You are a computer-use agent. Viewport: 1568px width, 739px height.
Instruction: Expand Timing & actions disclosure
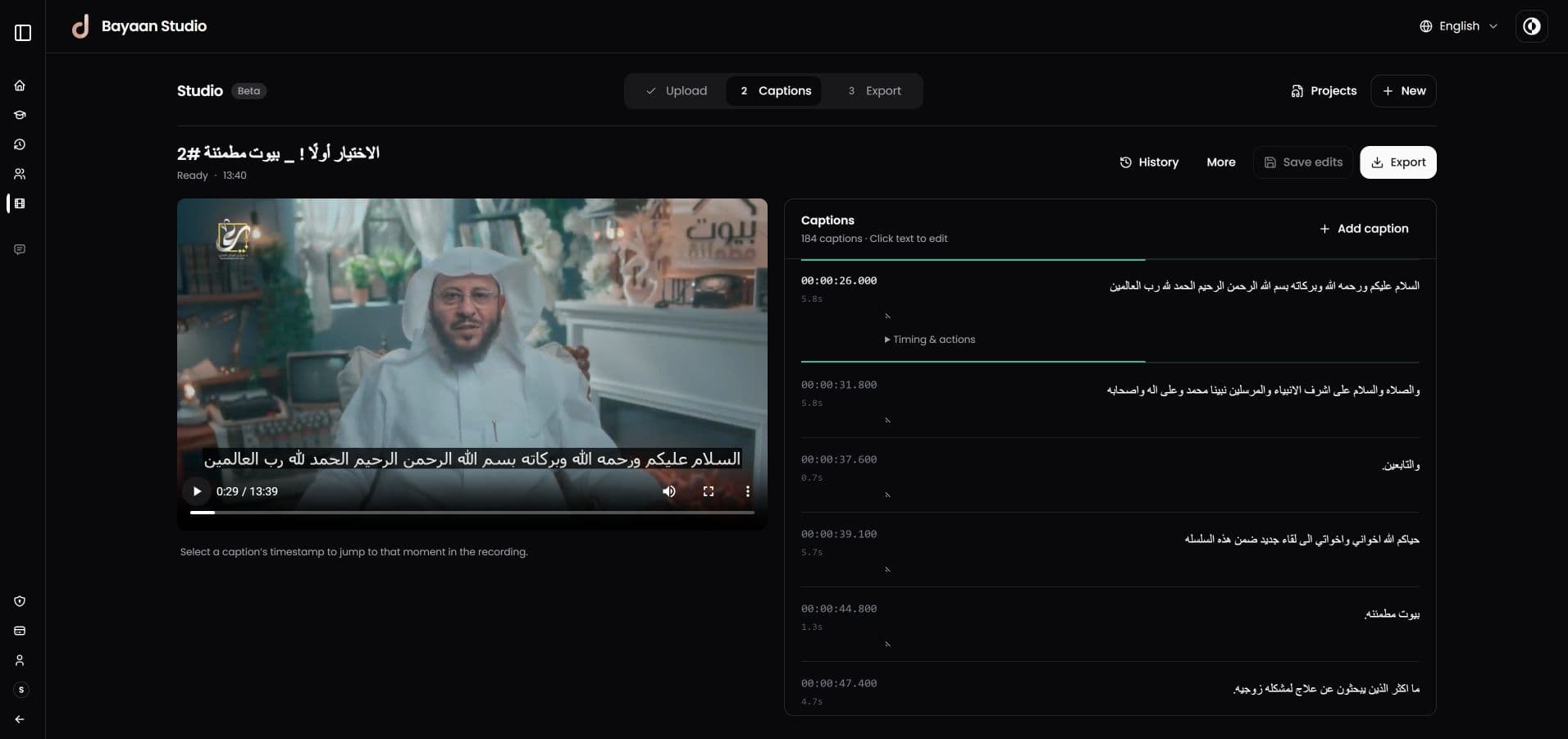[x=930, y=340]
